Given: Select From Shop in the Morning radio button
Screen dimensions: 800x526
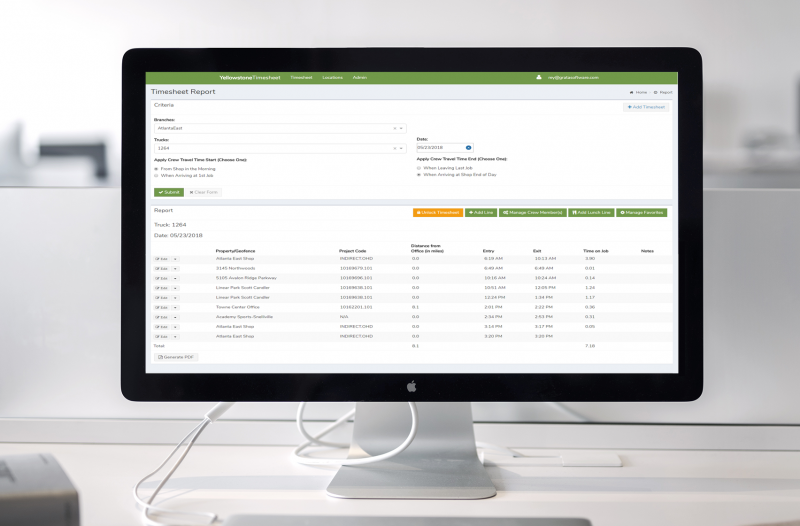Looking at the screenshot, I should click(156, 169).
